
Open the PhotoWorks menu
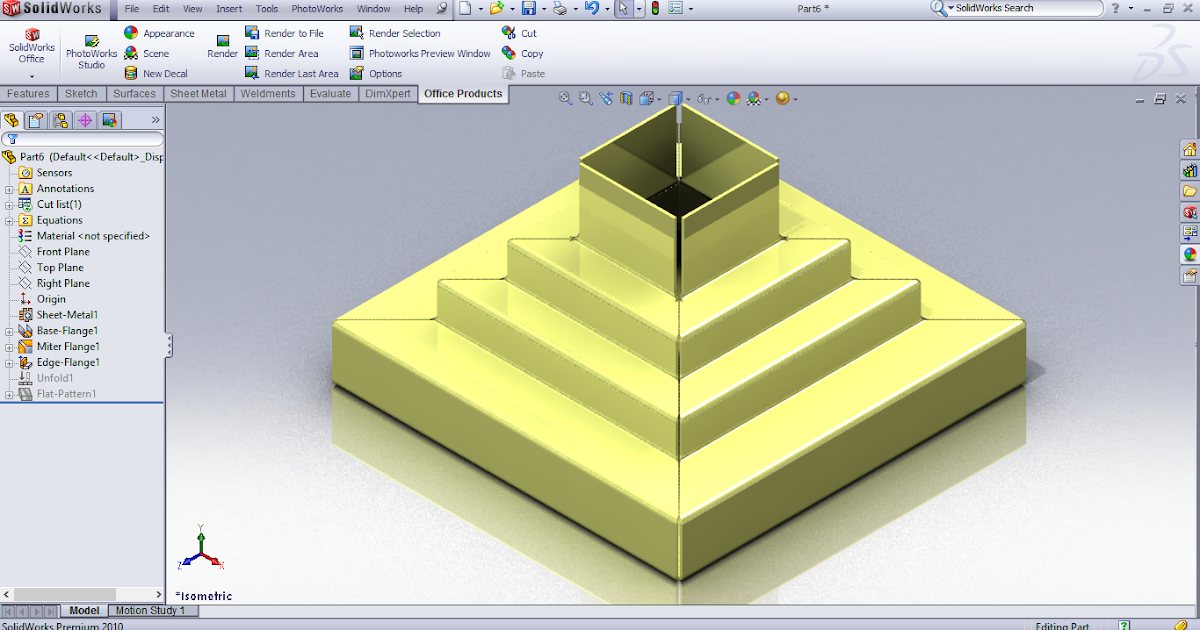click(316, 8)
